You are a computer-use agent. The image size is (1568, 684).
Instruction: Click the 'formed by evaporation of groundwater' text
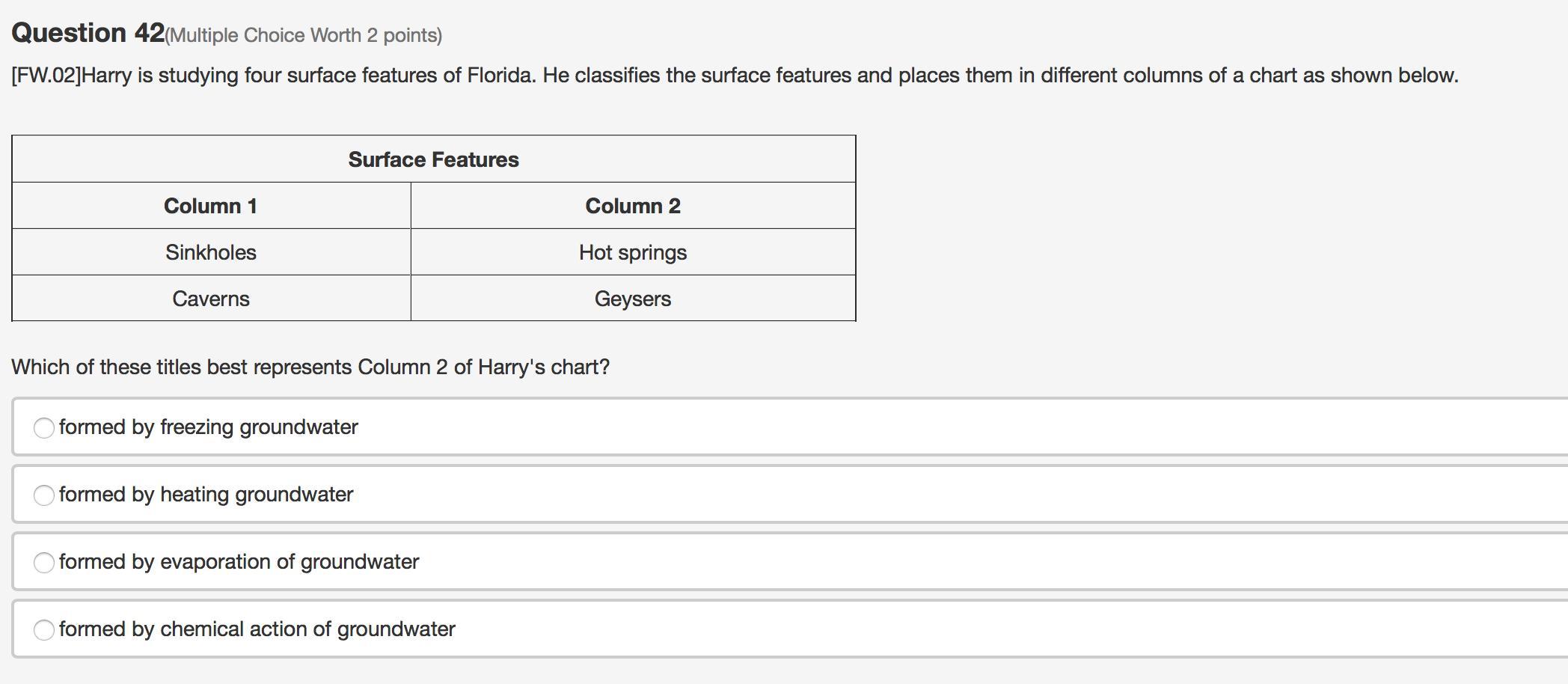pos(239,562)
